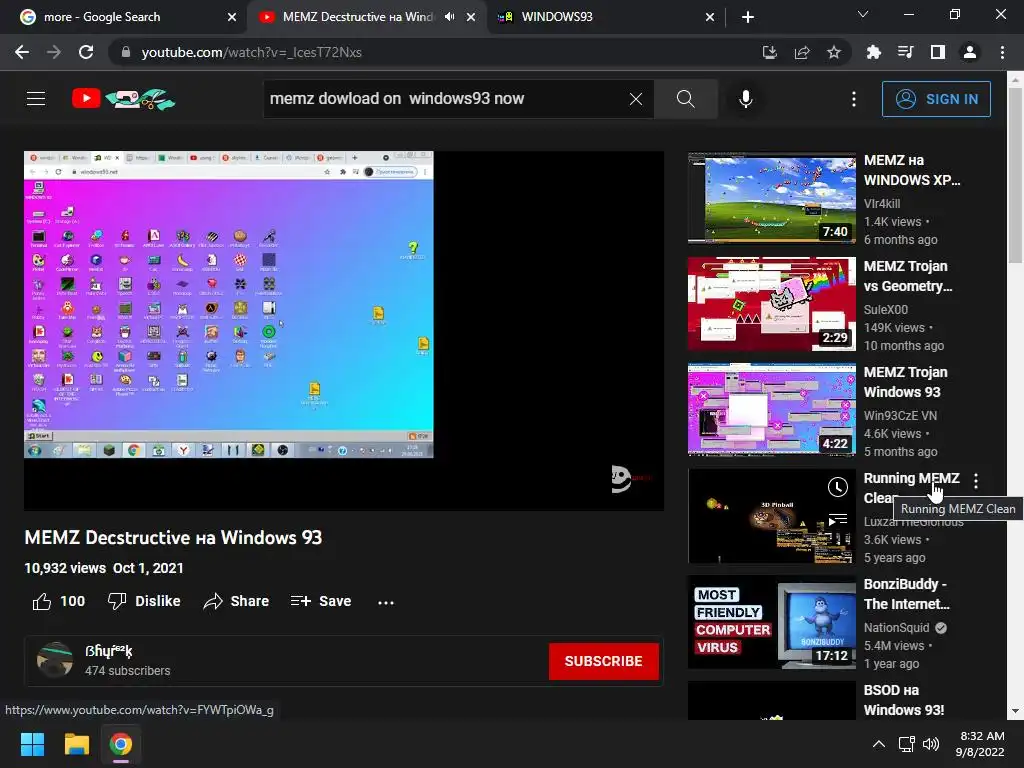This screenshot has width=1024, height=768.
Task: Open the volume tray icon
Action: [x=931, y=744]
